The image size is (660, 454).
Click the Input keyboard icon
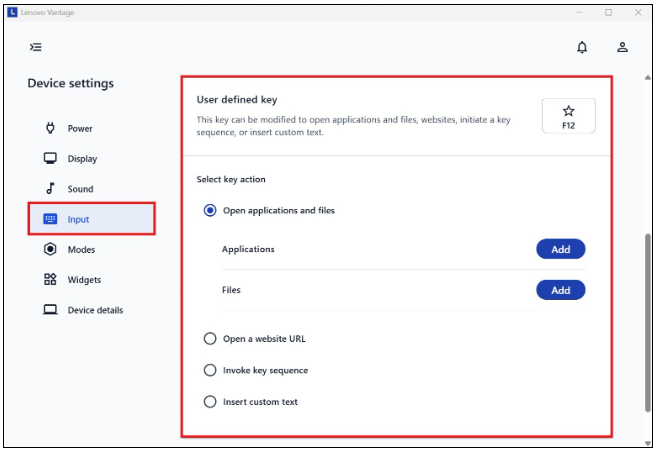click(50, 219)
